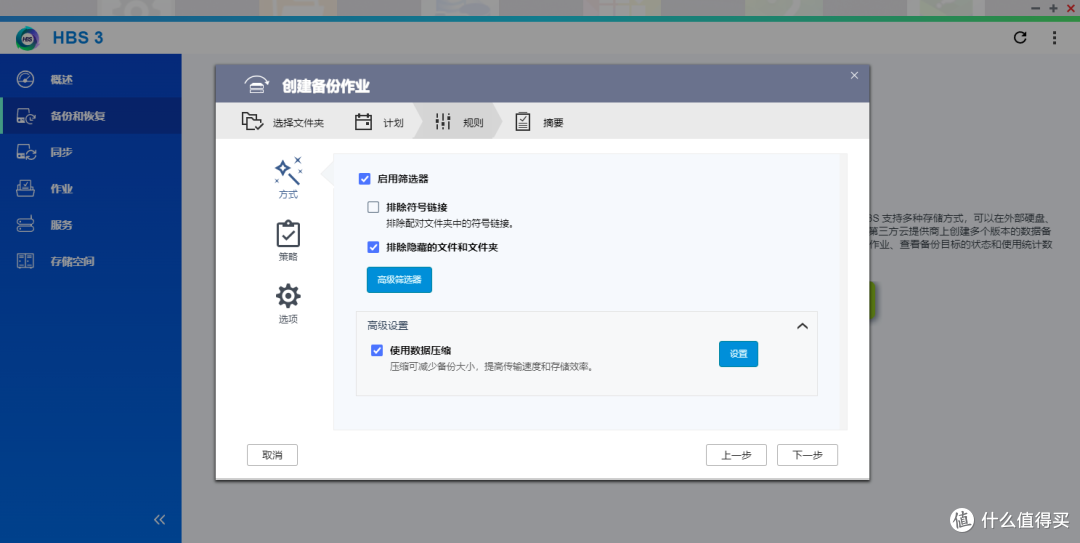The image size is (1080, 543).
Task: Click the 备份和恢复 backup icon
Action: click(x=25, y=116)
